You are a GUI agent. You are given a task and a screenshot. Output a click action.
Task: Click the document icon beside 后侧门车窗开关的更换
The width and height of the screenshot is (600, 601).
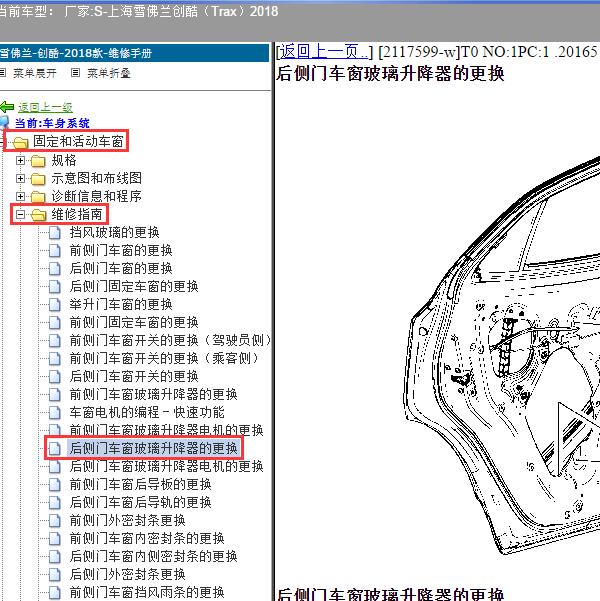tap(55, 377)
